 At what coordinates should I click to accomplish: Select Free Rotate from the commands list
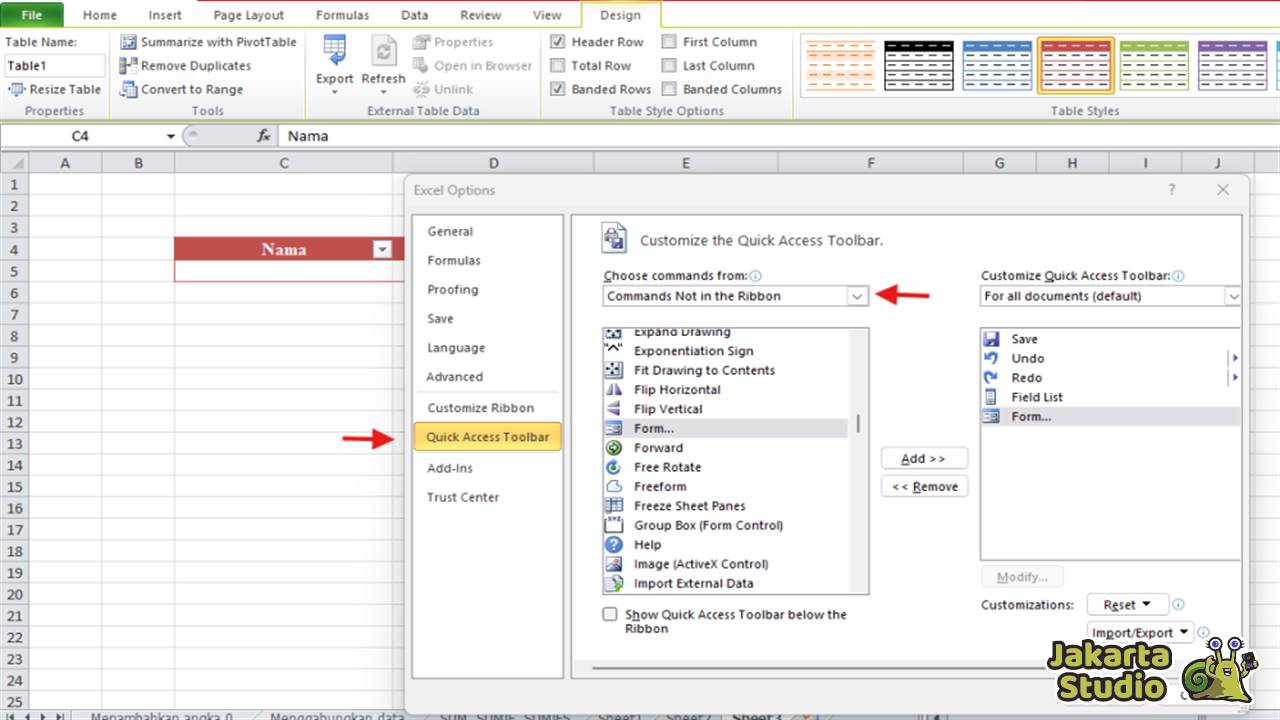click(666, 467)
